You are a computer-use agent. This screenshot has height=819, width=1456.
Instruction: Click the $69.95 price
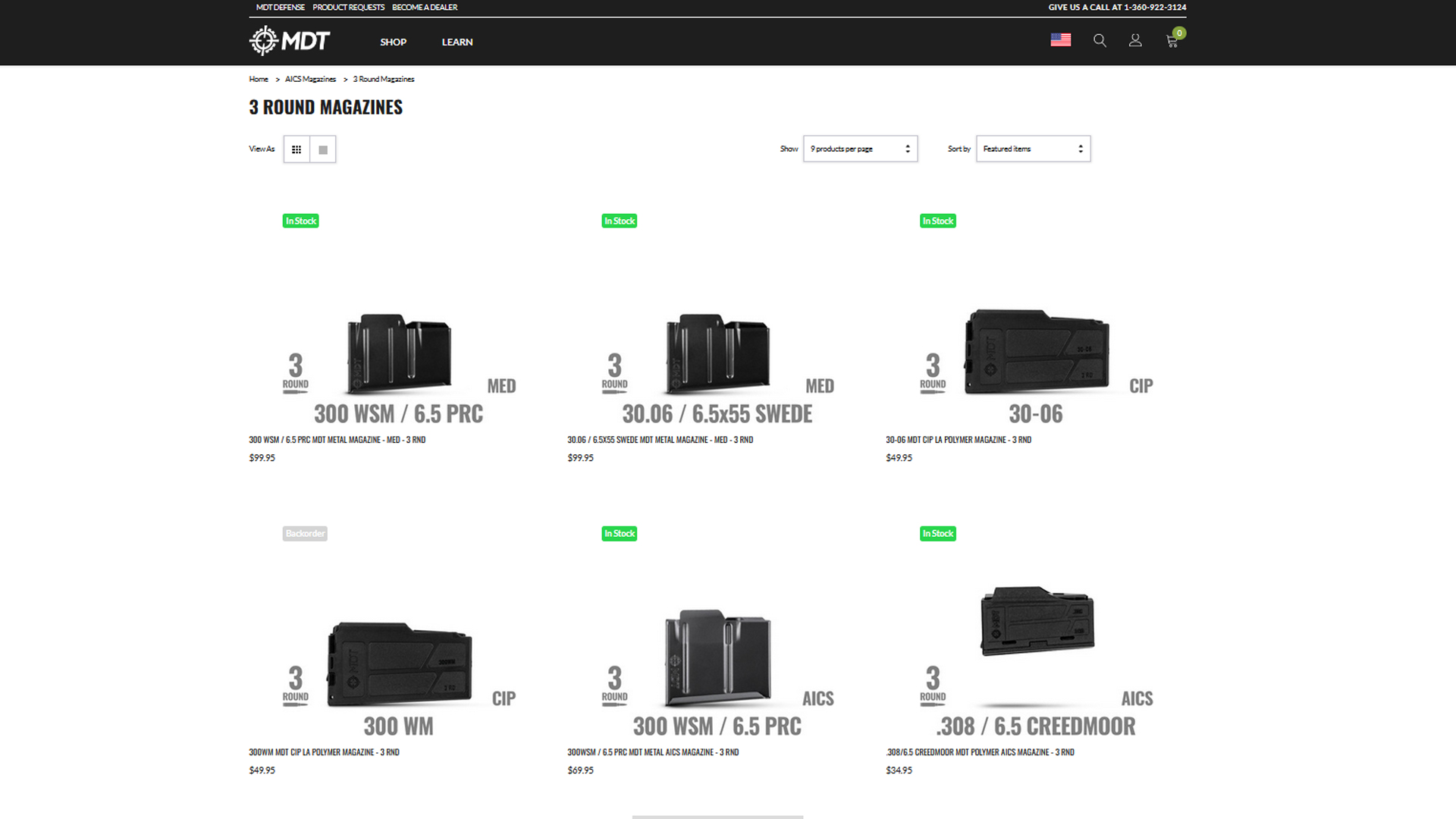click(x=581, y=770)
